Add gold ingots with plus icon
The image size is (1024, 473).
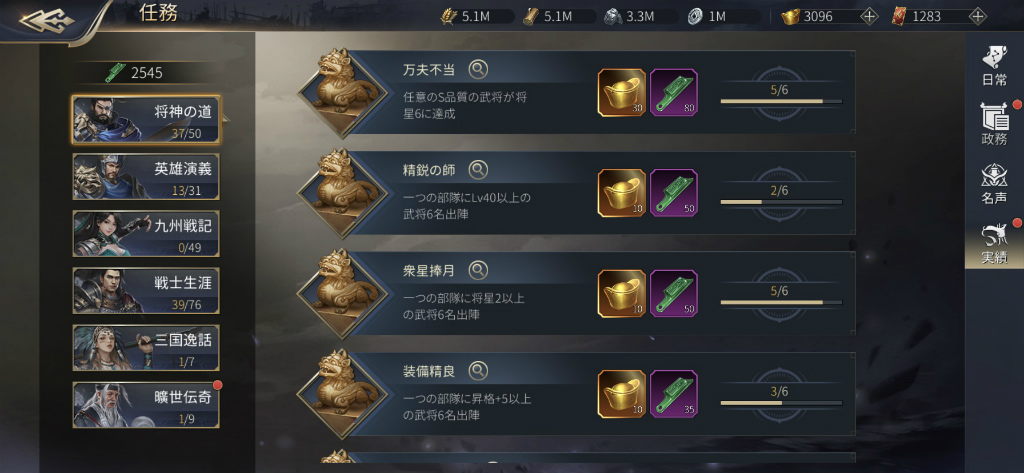pyautogui.click(x=869, y=16)
